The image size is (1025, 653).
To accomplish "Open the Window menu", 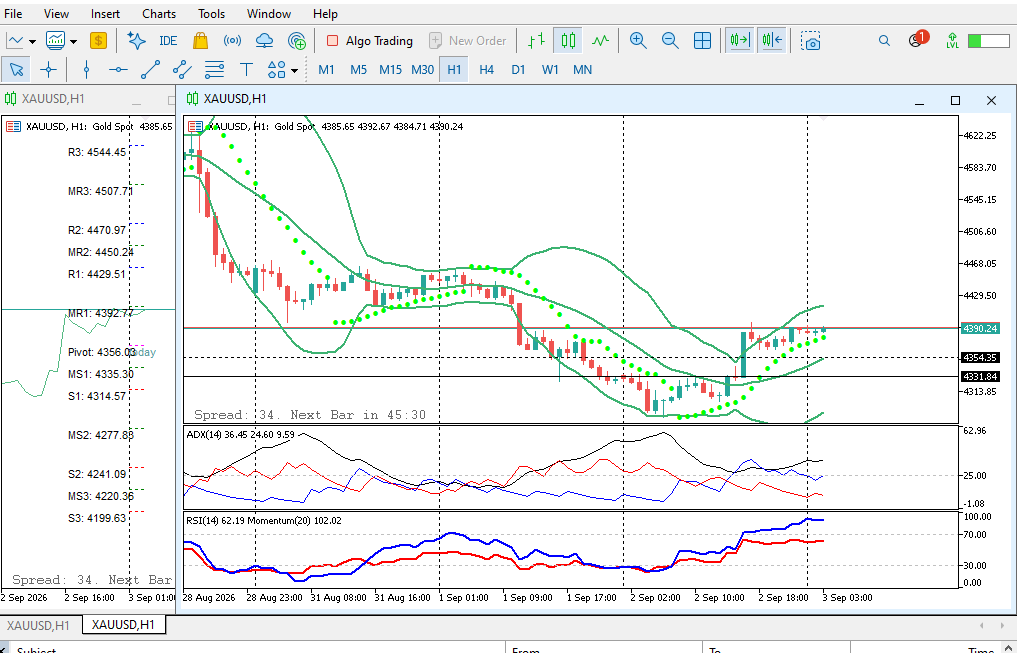I will (x=269, y=13).
